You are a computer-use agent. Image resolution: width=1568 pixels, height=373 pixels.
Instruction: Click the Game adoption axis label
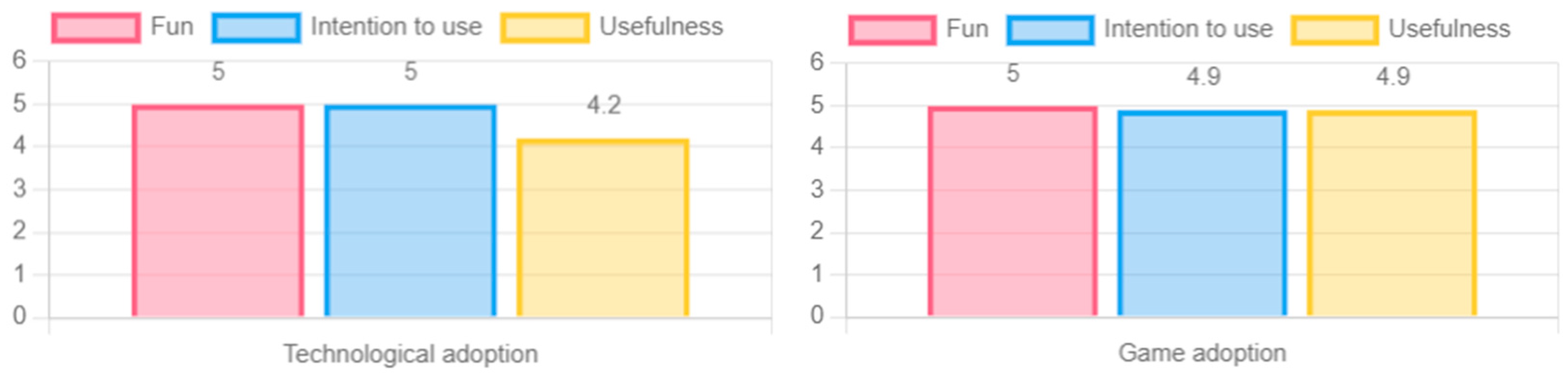pos(1202,353)
